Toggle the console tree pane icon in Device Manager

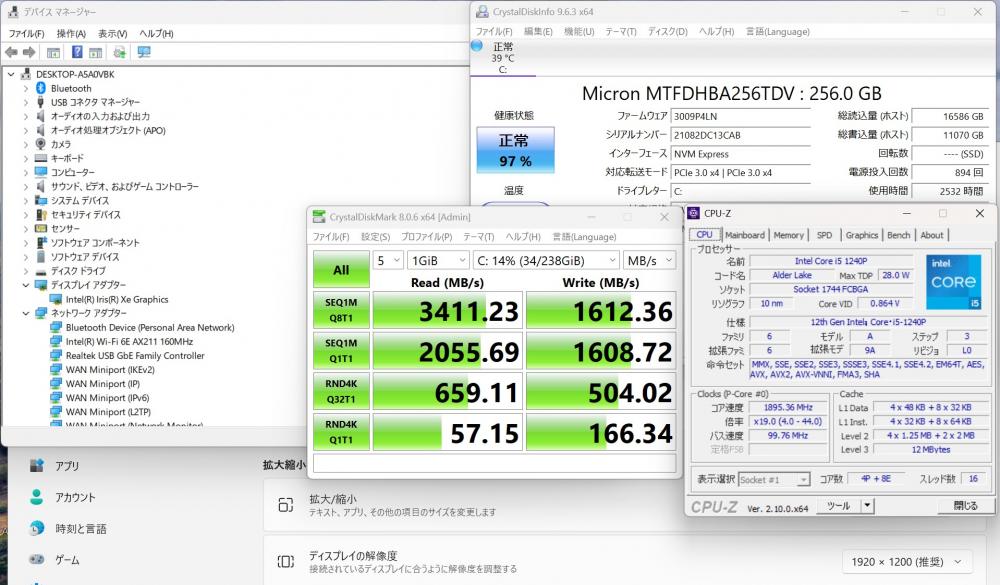[x=54, y=52]
